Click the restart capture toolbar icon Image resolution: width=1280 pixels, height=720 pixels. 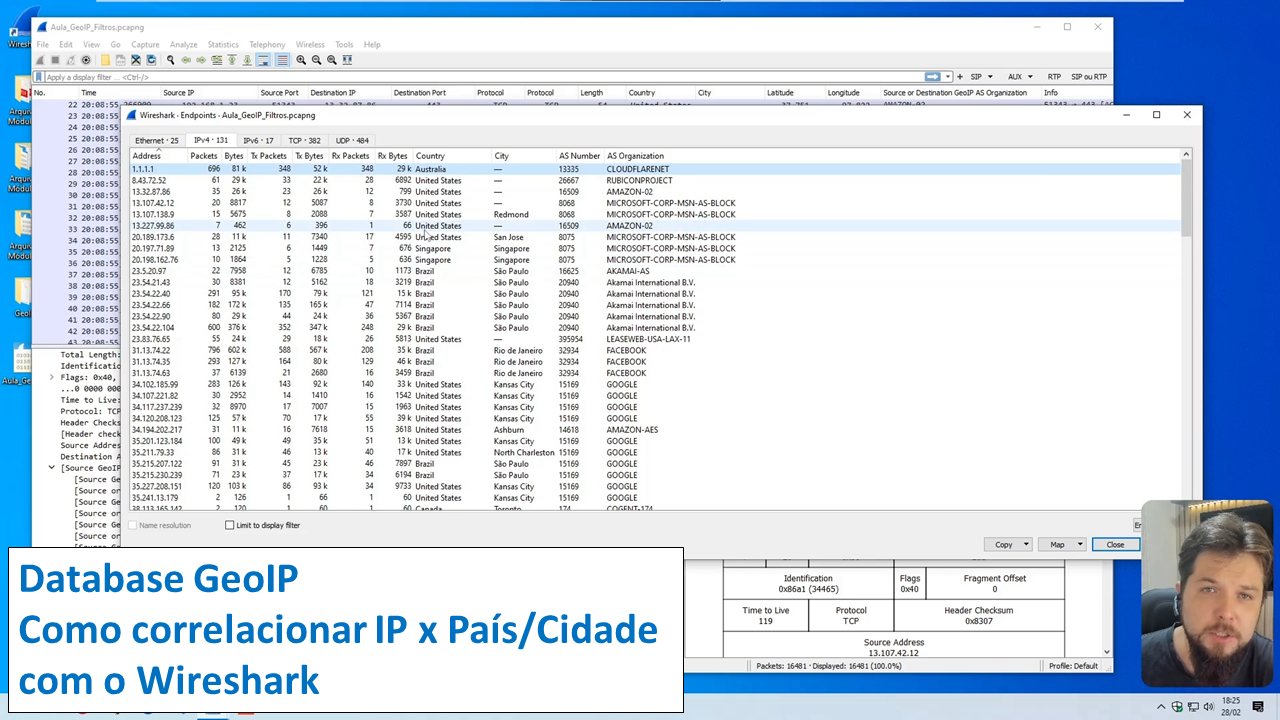[x=70, y=60]
